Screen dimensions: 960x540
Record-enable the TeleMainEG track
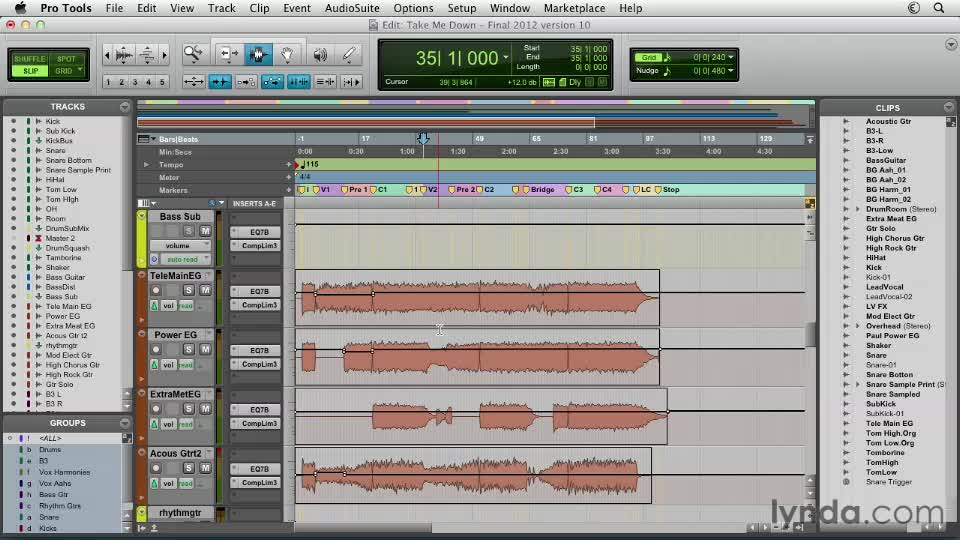156,290
